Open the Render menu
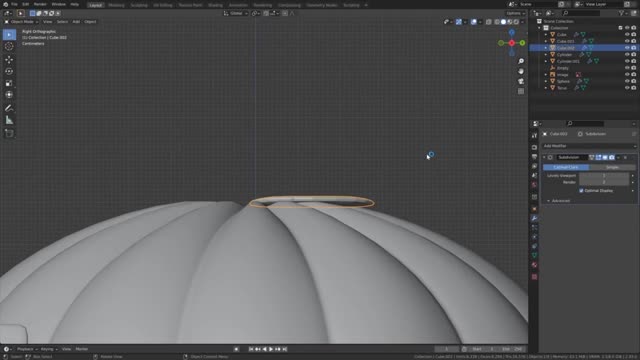This screenshot has width=640, height=360. click(40, 4)
